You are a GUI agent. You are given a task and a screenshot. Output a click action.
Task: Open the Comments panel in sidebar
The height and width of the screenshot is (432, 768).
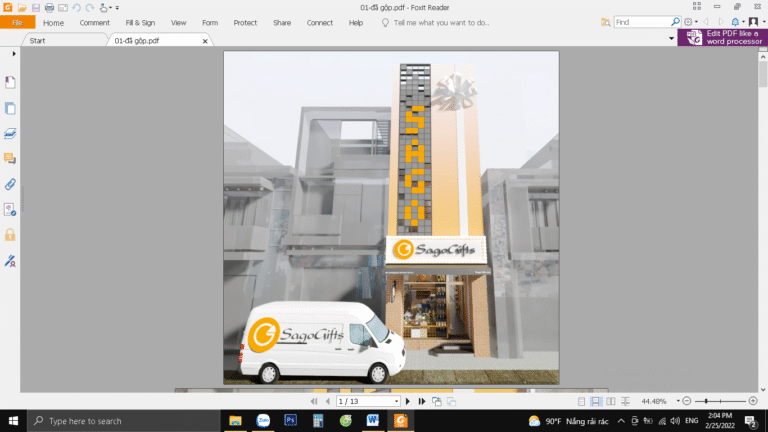coord(10,159)
